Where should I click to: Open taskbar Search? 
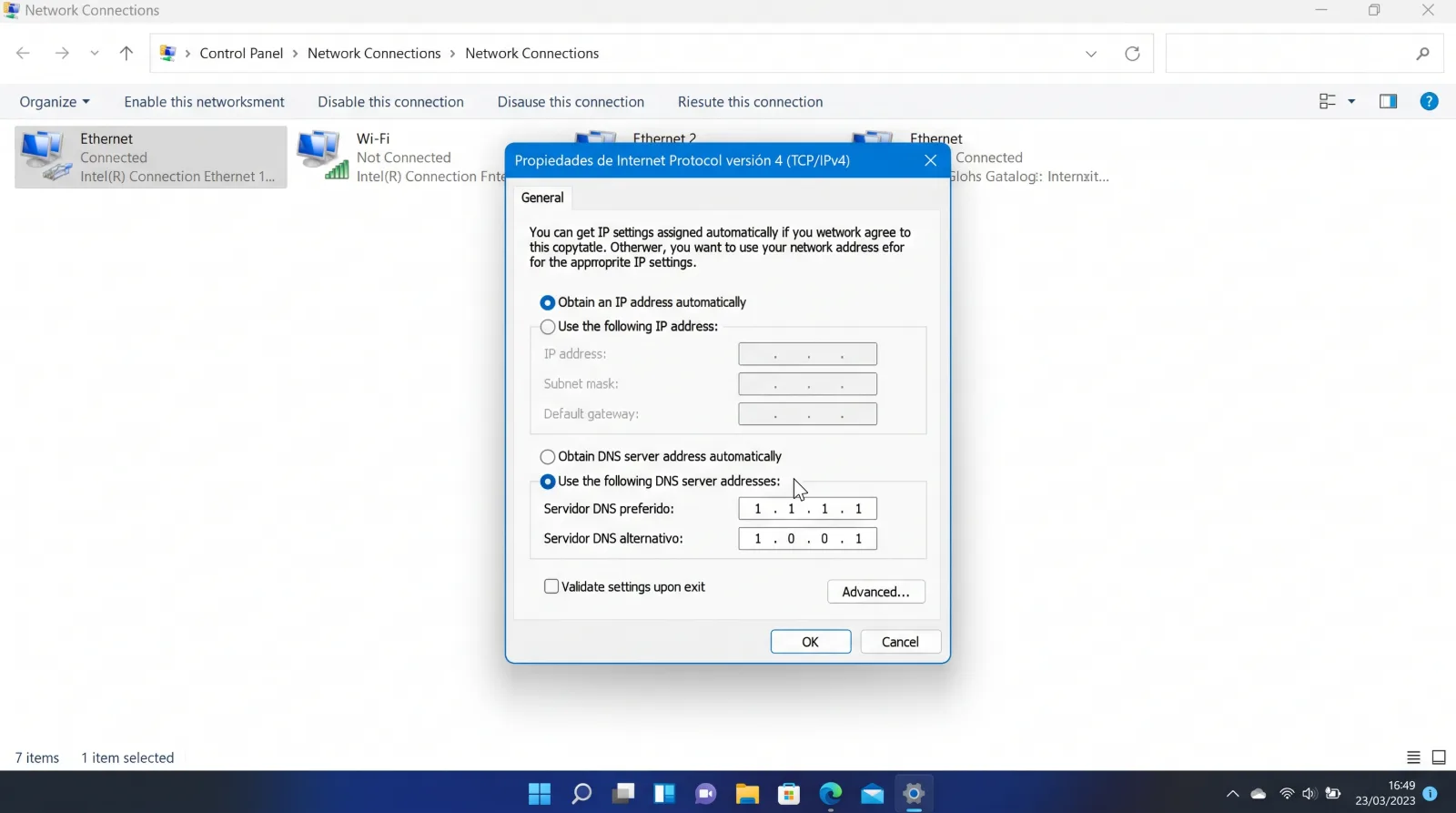tap(581, 794)
